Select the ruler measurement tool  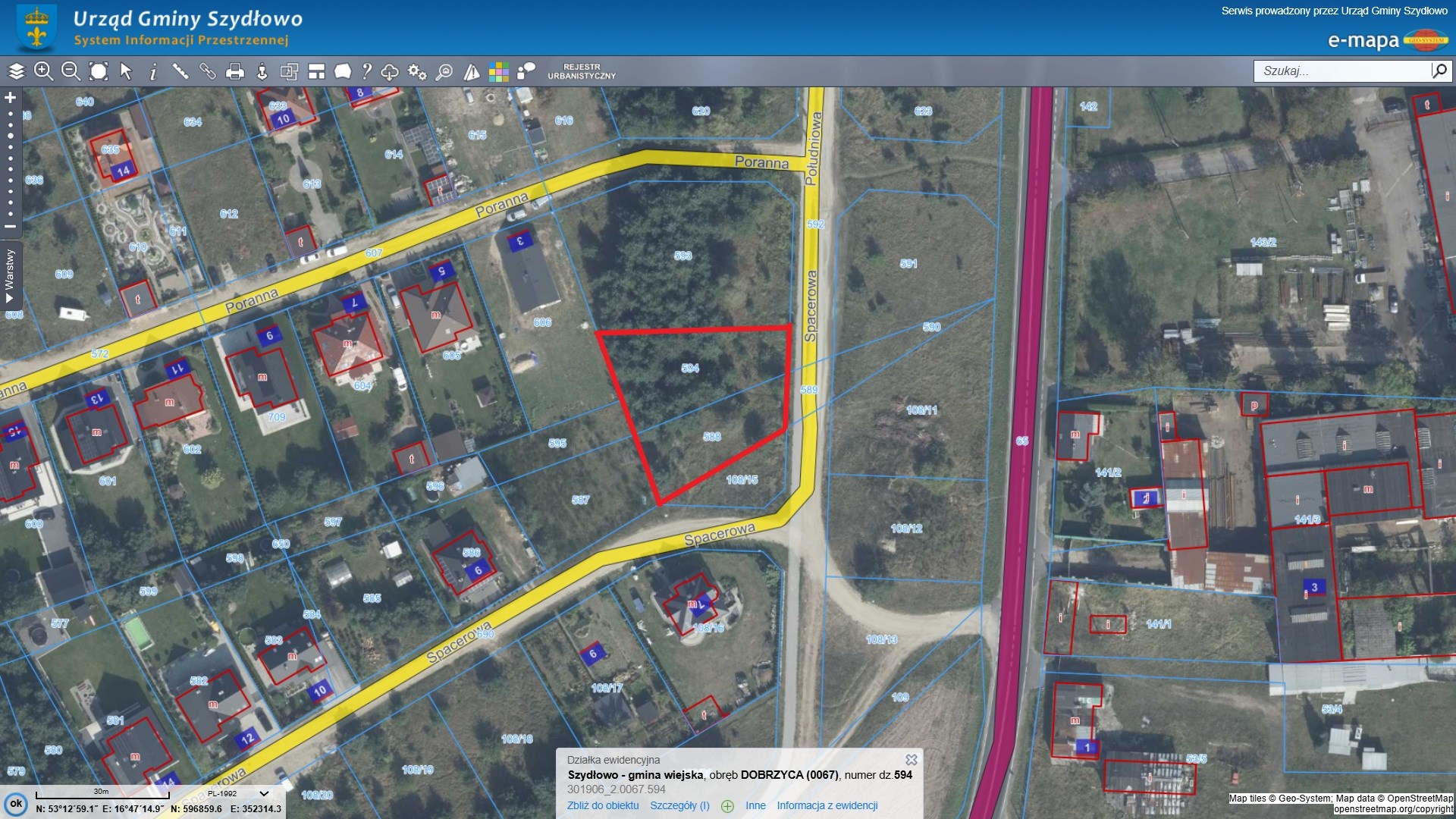coord(180,71)
